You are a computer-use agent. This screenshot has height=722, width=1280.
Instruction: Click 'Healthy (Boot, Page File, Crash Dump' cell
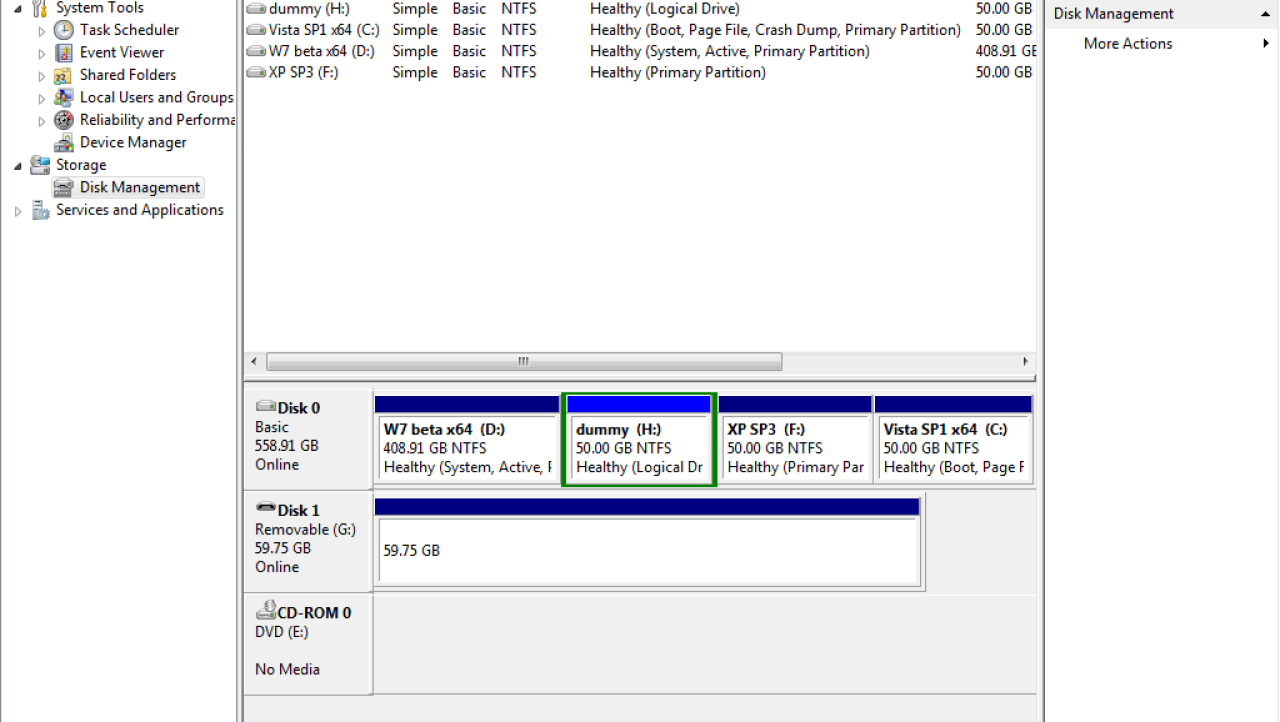(776, 30)
